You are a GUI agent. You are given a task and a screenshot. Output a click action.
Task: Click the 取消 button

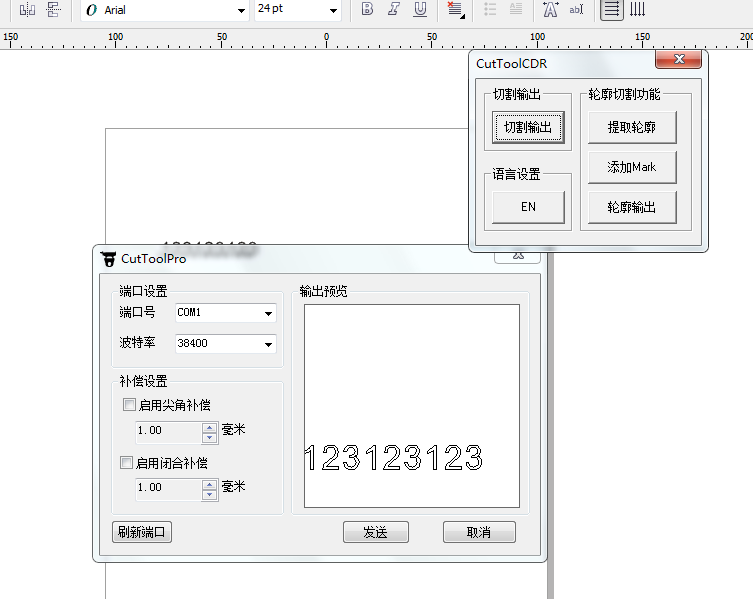(x=479, y=532)
